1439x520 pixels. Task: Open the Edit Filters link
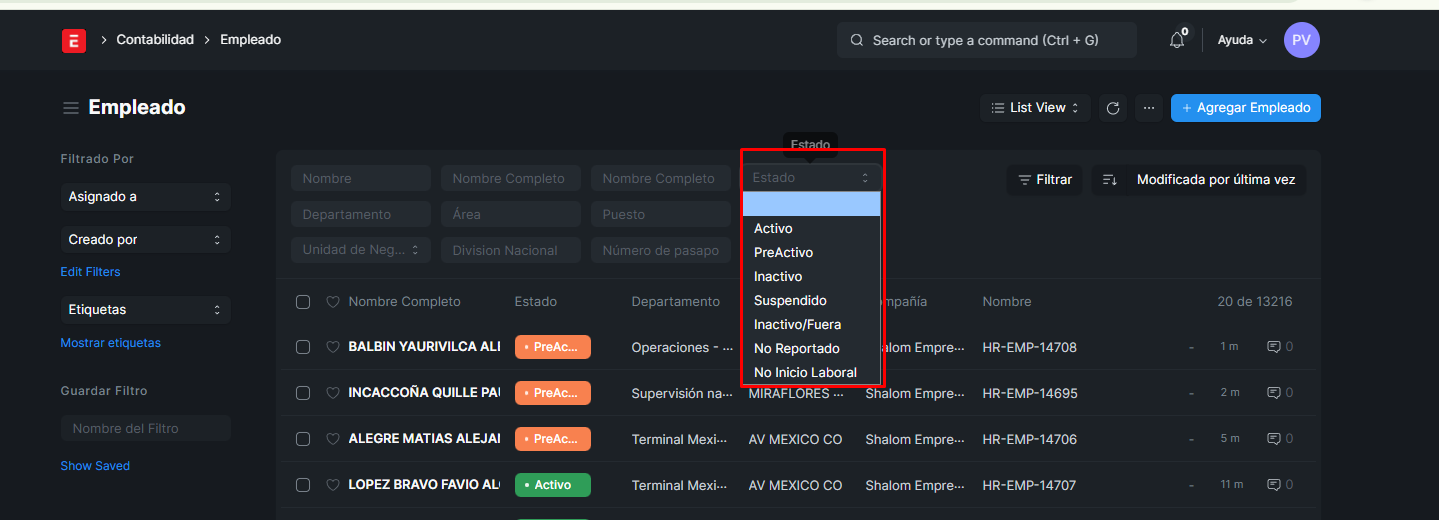click(x=90, y=272)
